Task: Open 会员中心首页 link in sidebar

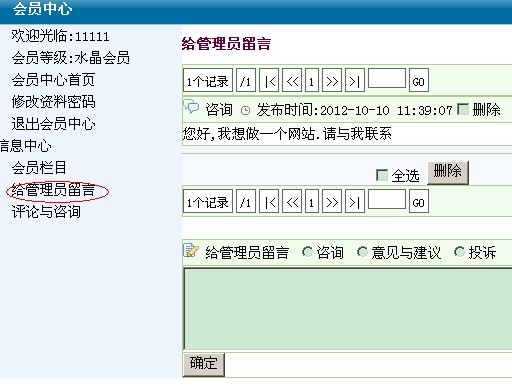Action: click(53, 80)
